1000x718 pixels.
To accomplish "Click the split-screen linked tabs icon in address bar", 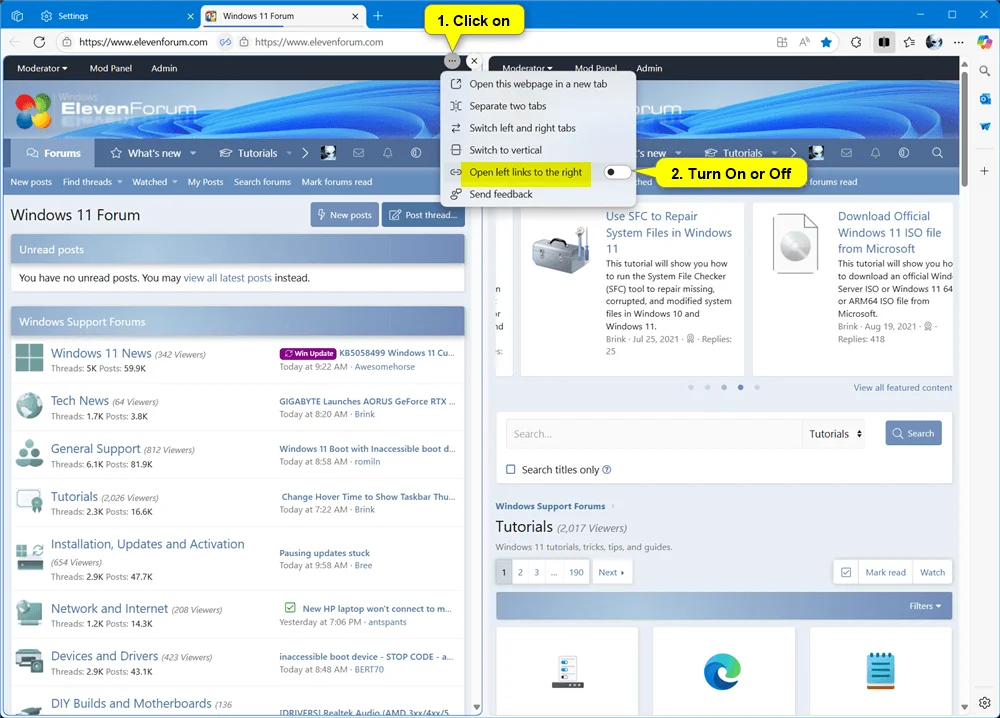I will 225,42.
